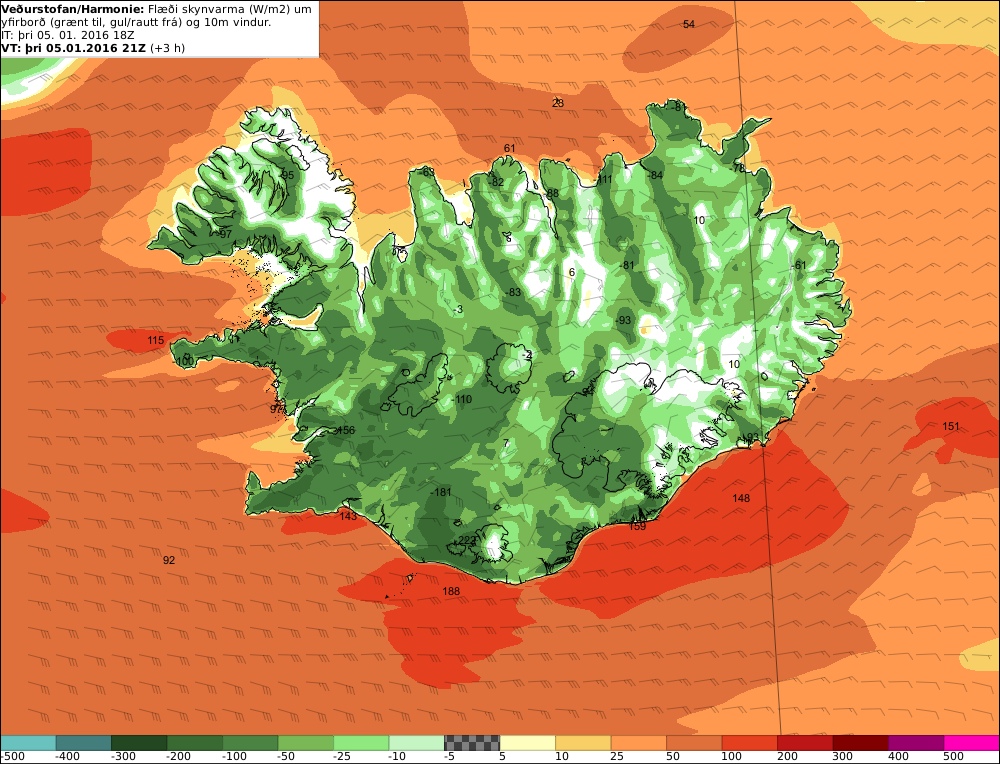Click the '100' value near Snæfellsnes tip
Screen dimensions: 1000x764
click(185, 362)
